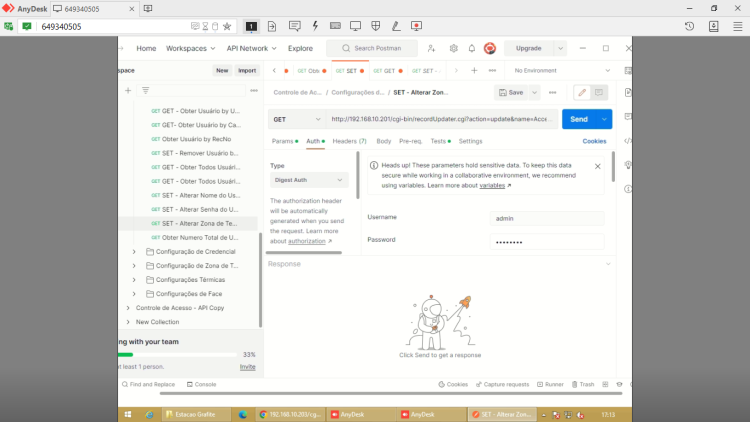This screenshot has width=750, height=422.
Task: Switch to the Params tab
Action: click(x=285, y=141)
